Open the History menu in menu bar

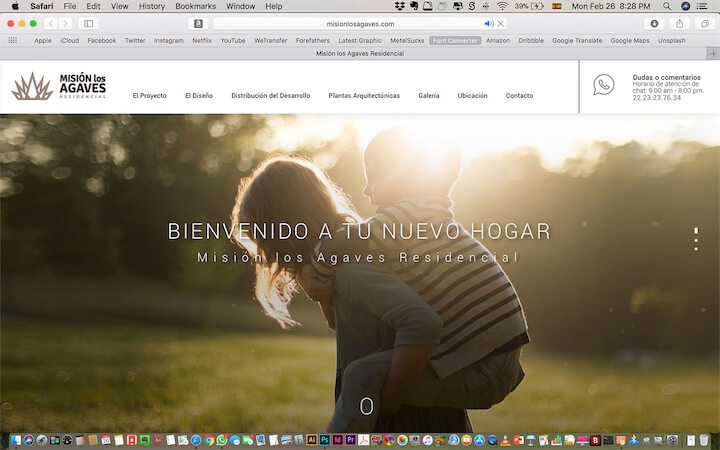[x=152, y=6]
